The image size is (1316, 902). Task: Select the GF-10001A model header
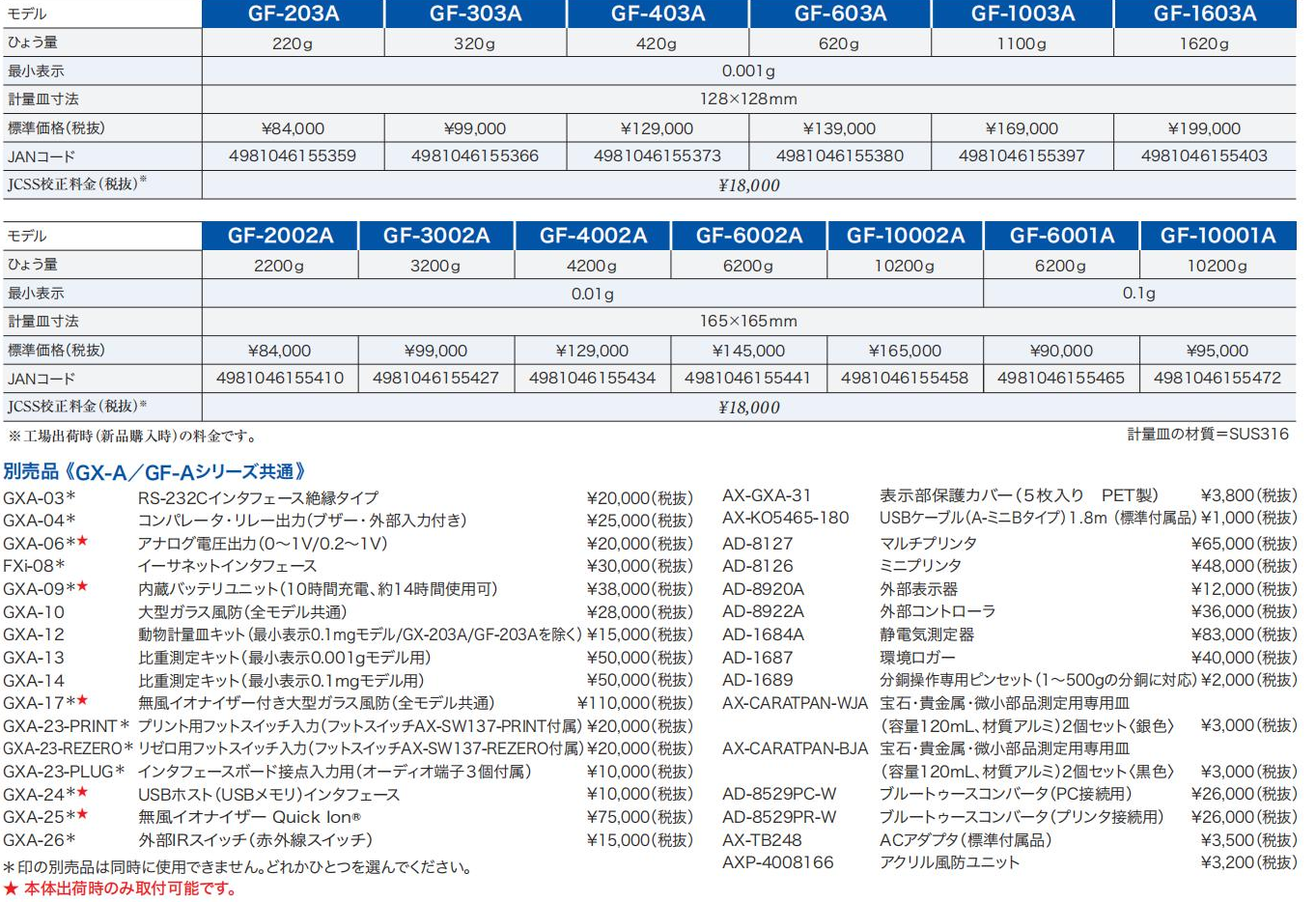tap(1218, 236)
